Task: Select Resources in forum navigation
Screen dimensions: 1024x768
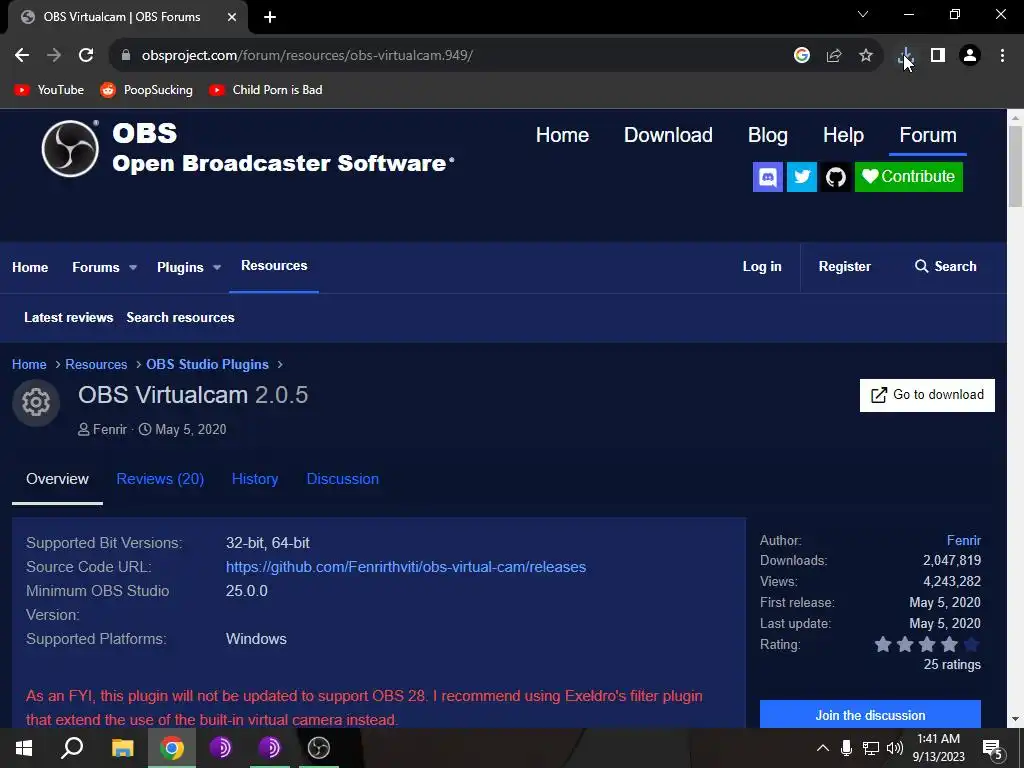Action: click(274, 266)
